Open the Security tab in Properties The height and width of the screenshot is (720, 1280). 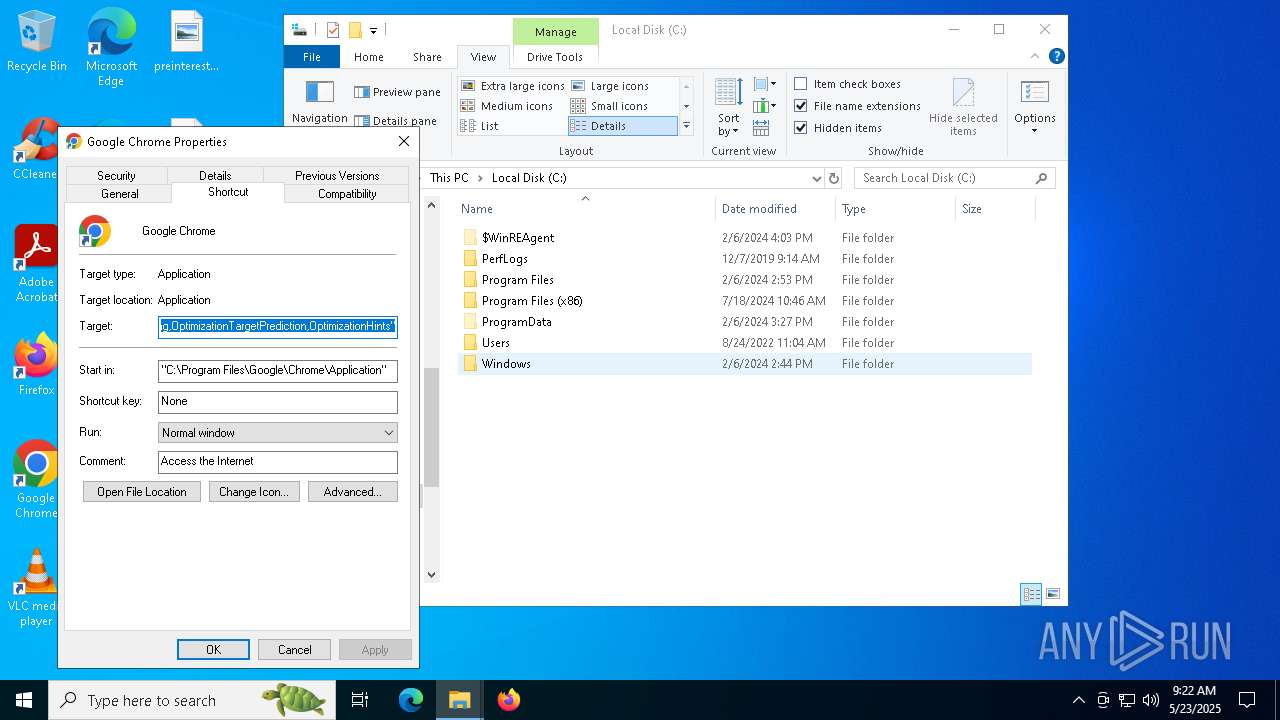[x=116, y=176]
